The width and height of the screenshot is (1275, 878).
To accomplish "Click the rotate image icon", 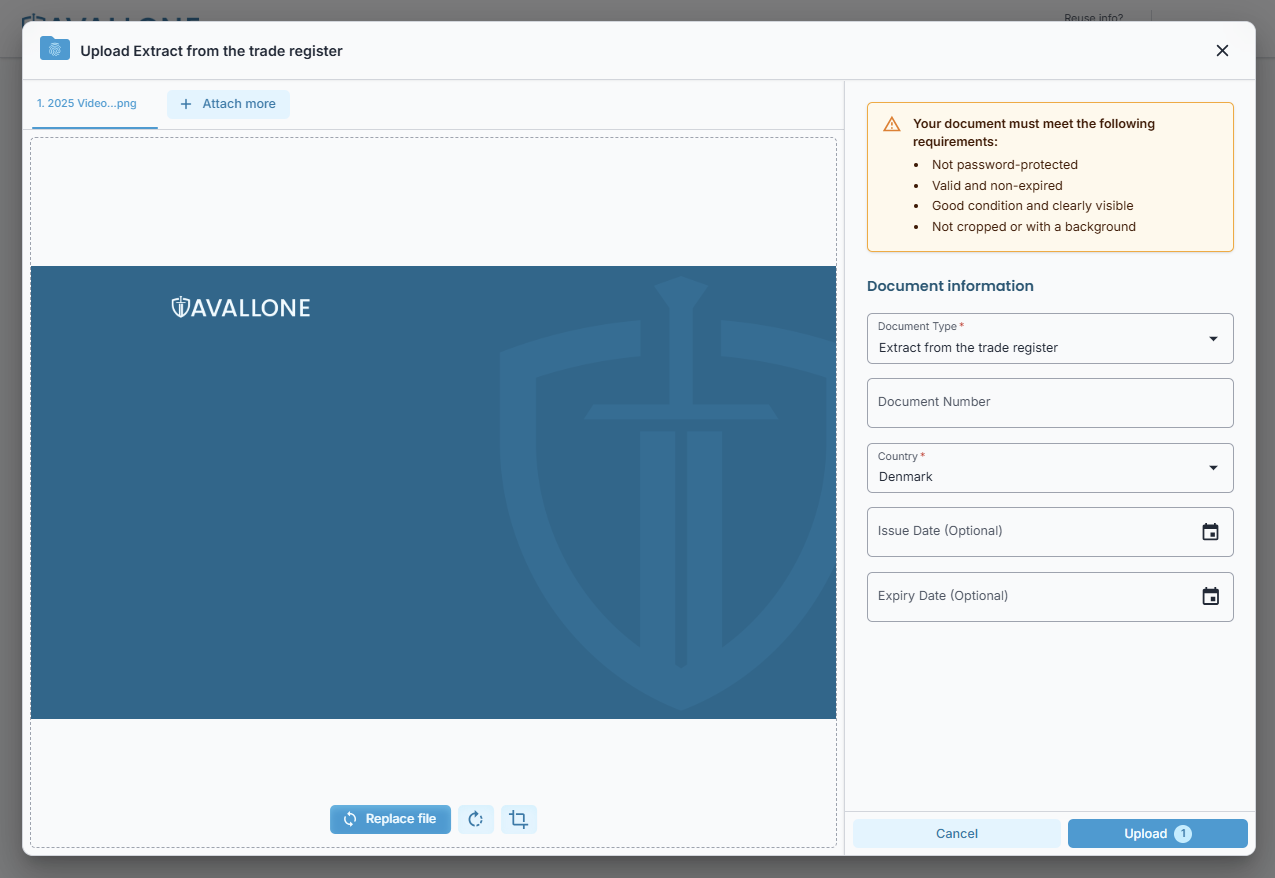I will [476, 819].
